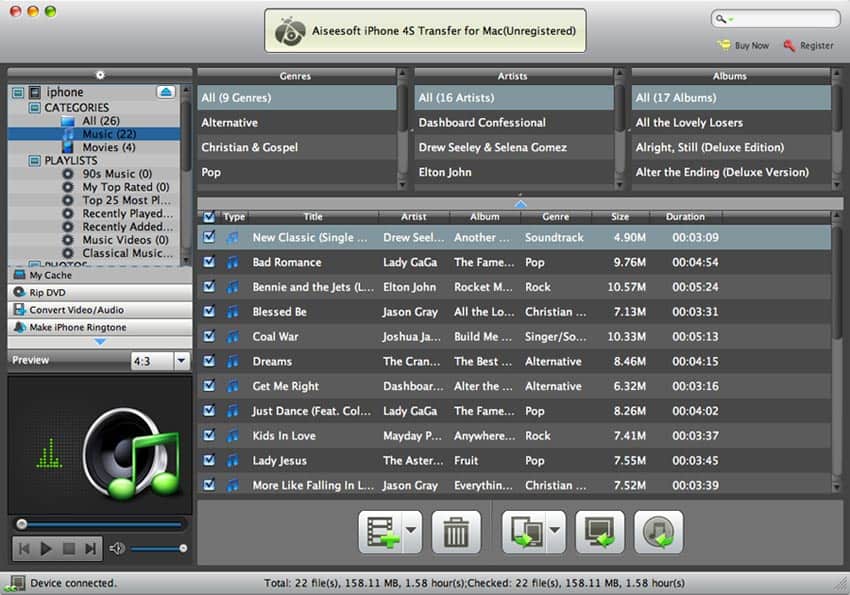Open export to computer dropdown arrow

(555, 531)
